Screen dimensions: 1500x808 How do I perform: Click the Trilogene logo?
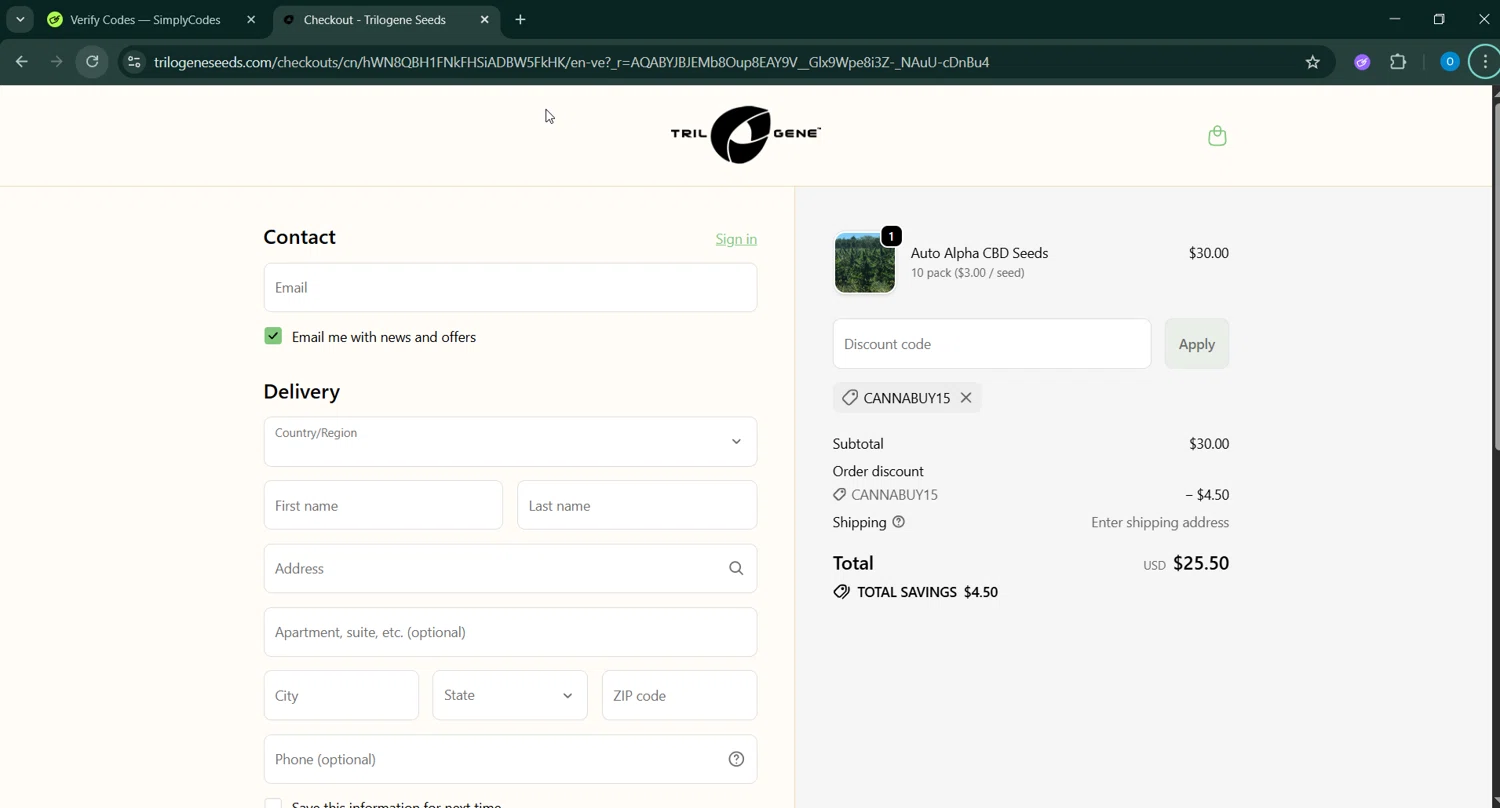746,134
